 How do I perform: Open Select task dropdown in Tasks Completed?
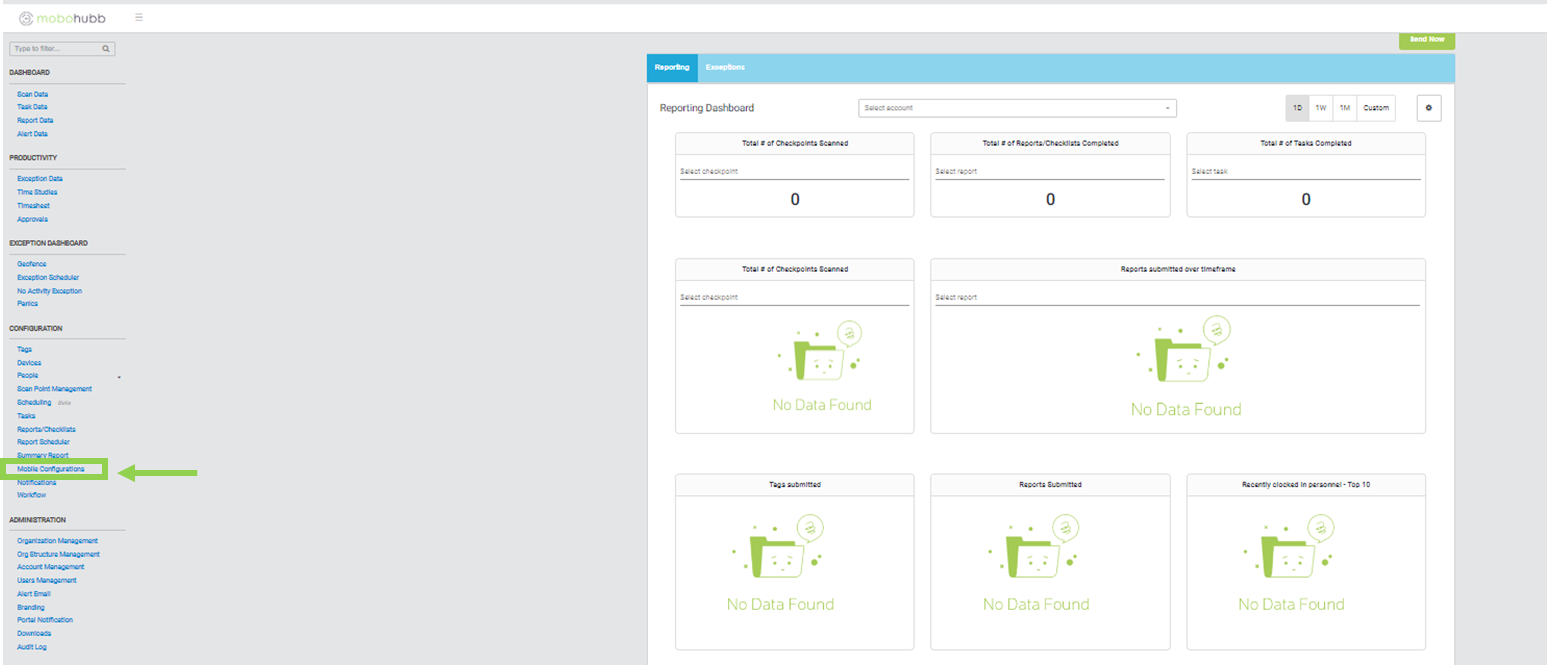(x=1305, y=172)
